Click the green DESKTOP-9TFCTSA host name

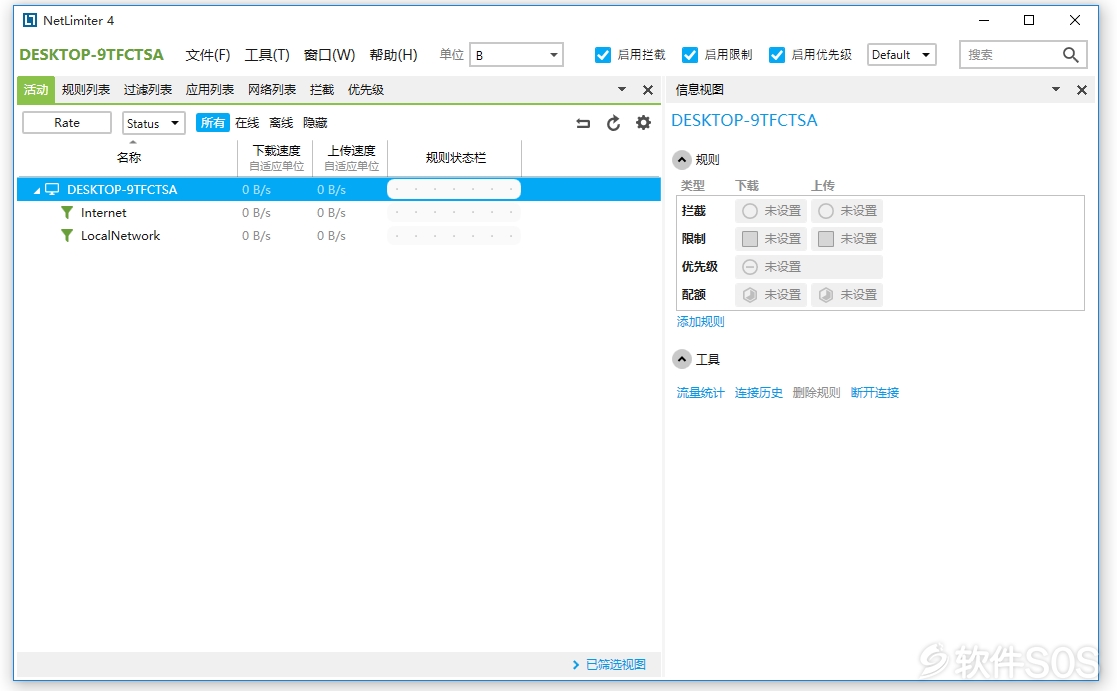[x=91, y=55]
